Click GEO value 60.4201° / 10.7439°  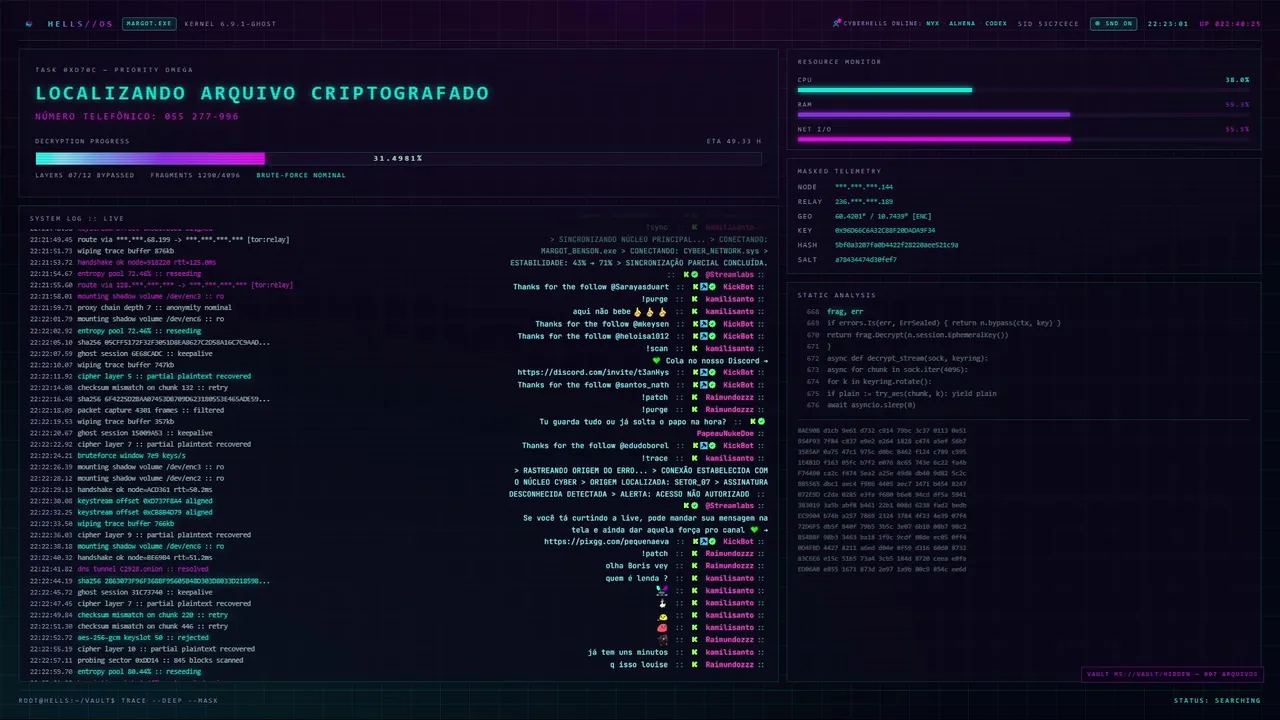(x=883, y=216)
